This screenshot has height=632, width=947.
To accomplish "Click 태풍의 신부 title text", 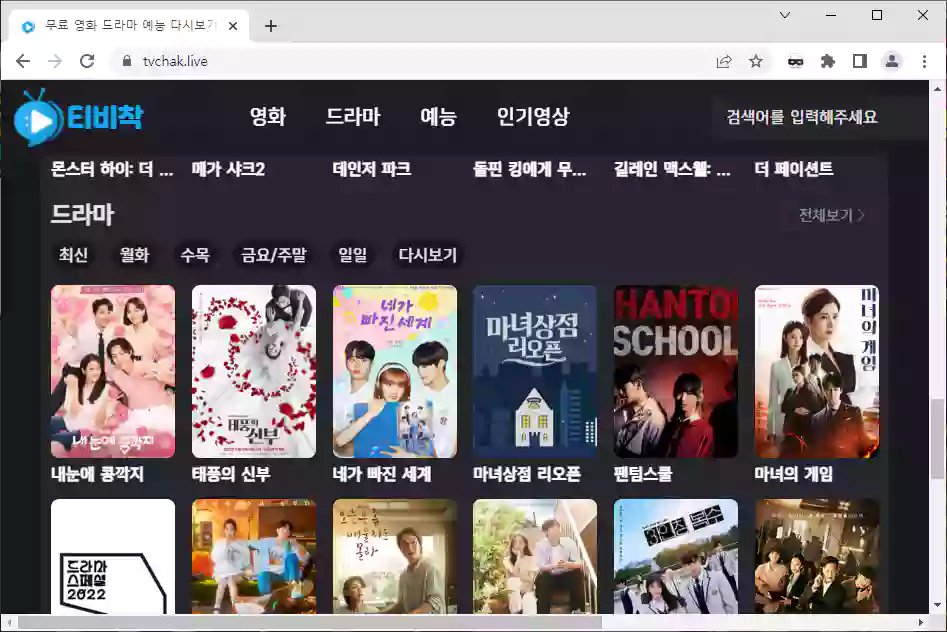I will pos(231,474).
